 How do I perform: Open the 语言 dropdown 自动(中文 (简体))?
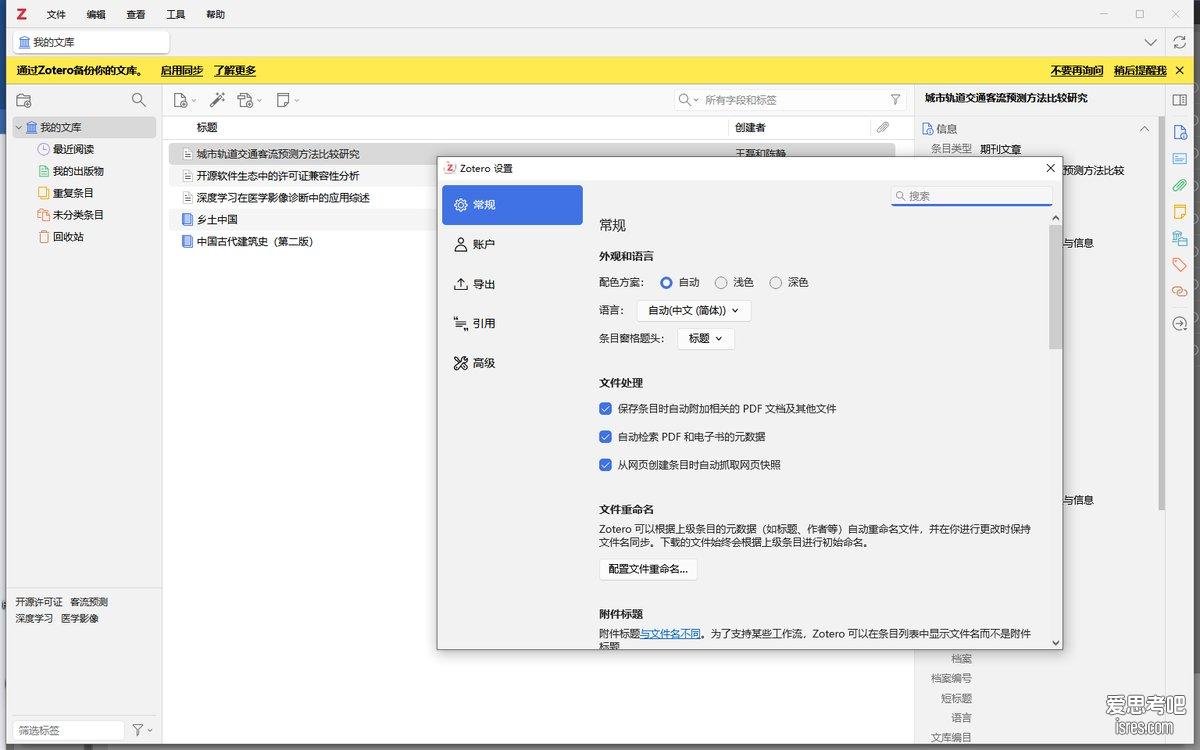(694, 311)
